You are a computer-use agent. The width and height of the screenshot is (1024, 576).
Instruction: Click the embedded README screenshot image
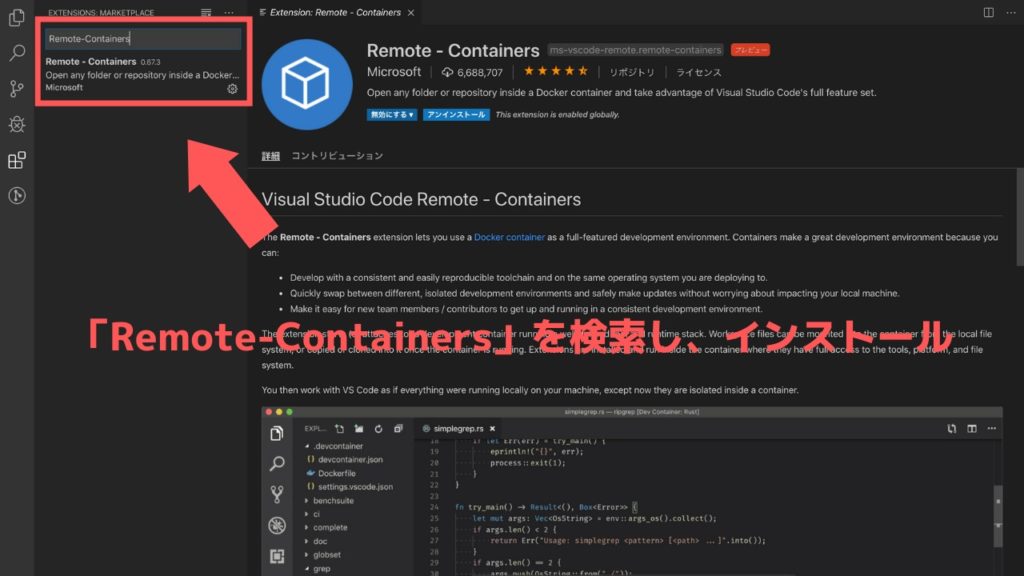(x=632, y=491)
